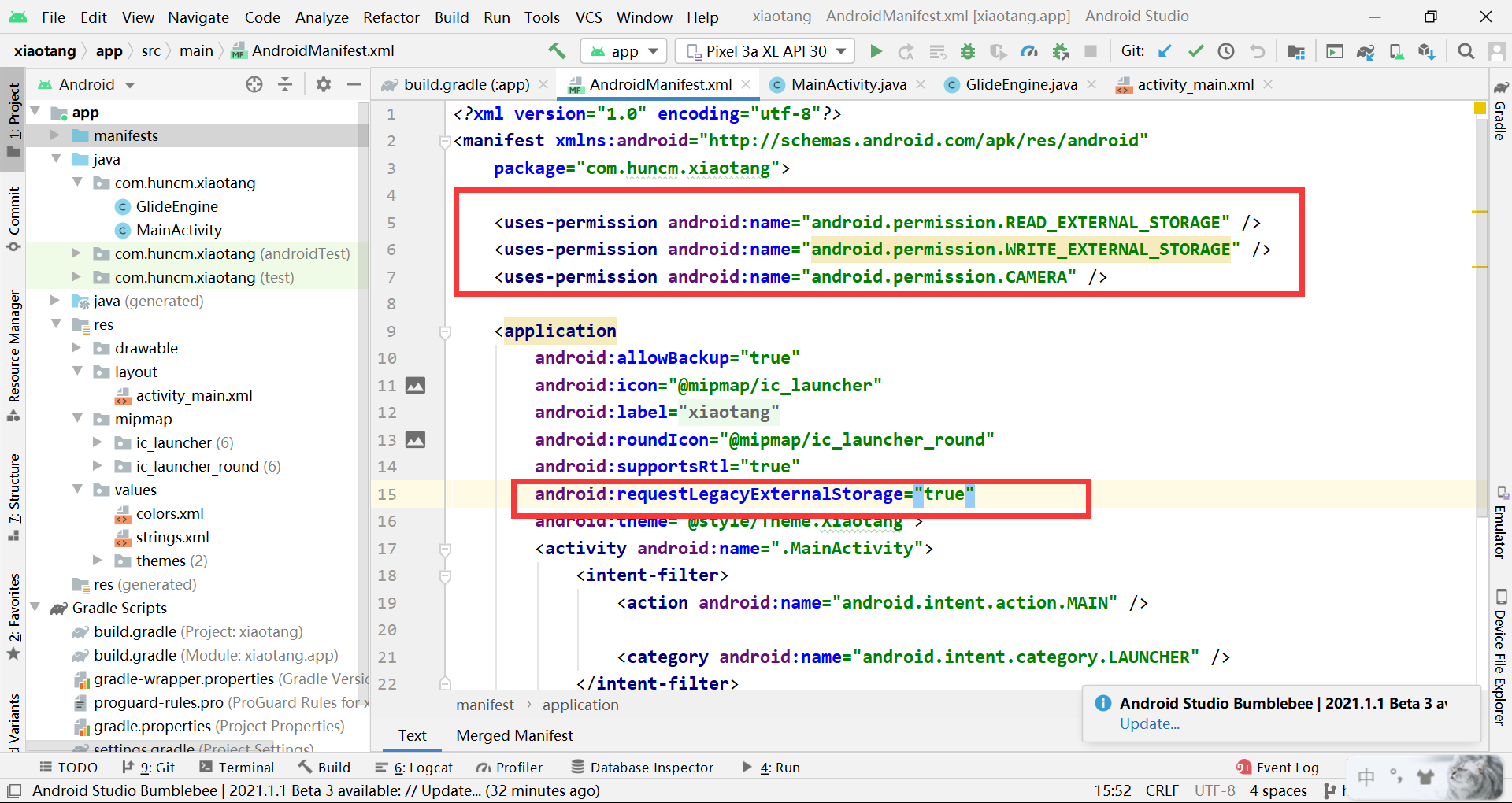The height and width of the screenshot is (803, 1512).
Task: Open the device dropdown showing Pixel 3a XL
Action: tap(764, 50)
